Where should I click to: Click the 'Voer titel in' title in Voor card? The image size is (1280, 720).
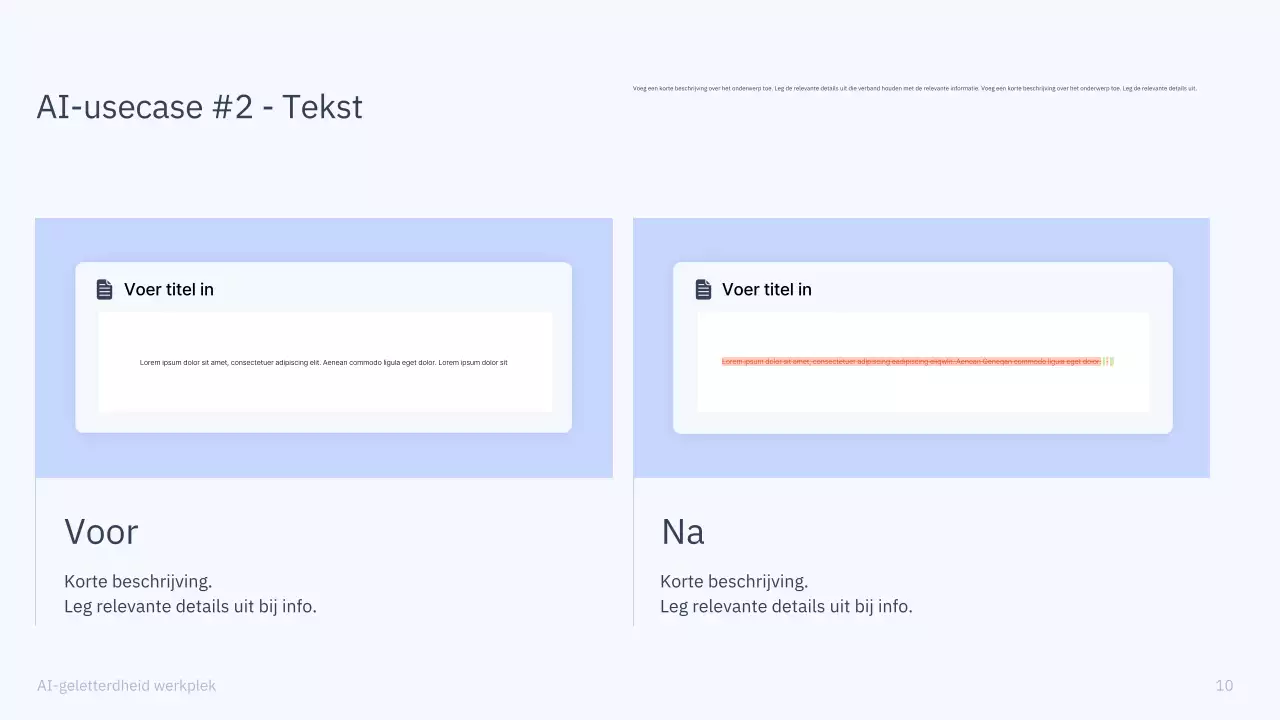pos(169,289)
